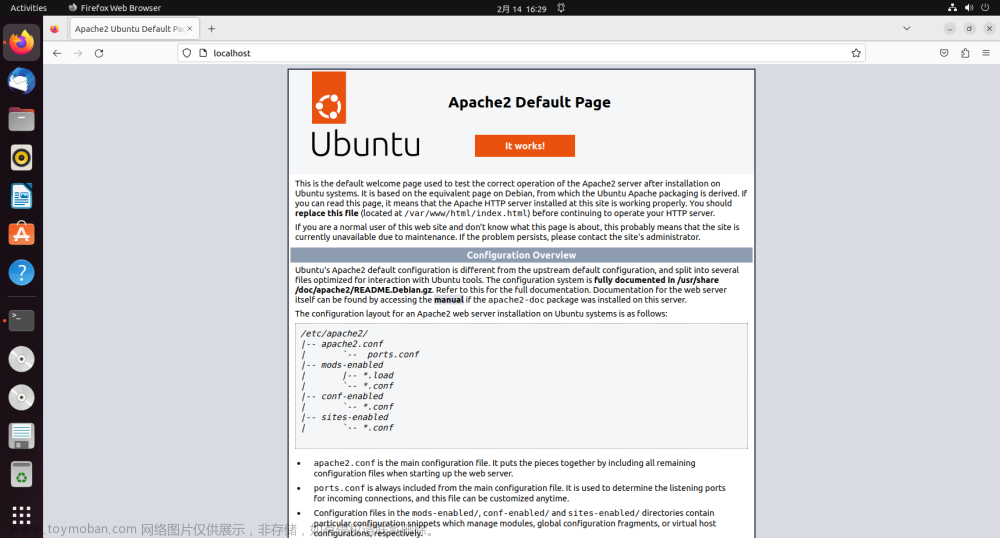Click the manual link in Configuration Overview
The height and width of the screenshot is (538, 1000).
[x=448, y=300]
